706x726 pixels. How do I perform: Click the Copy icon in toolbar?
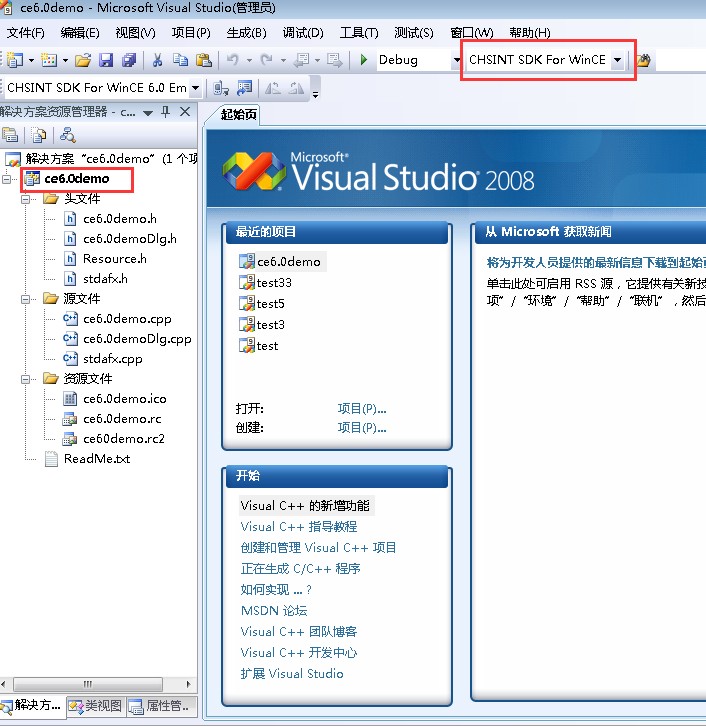point(180,60)
